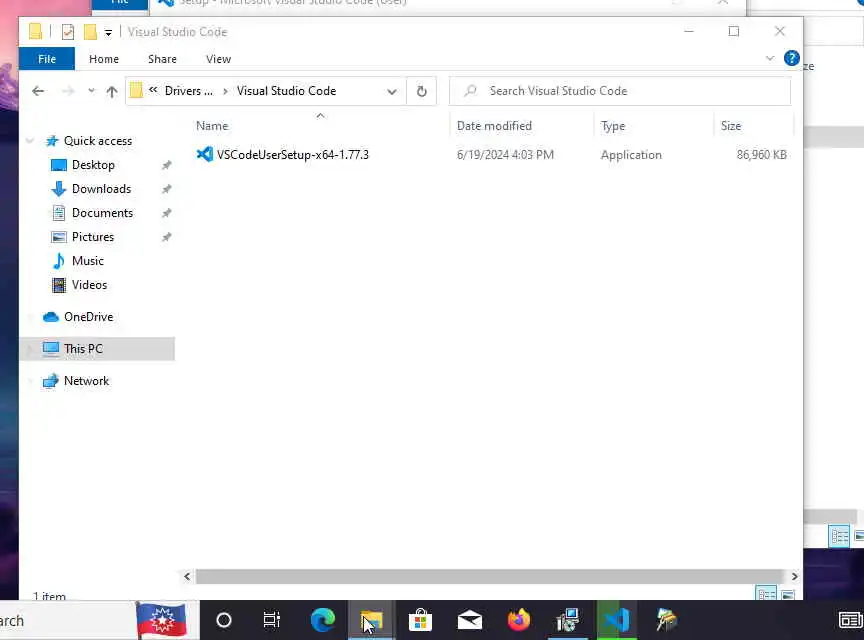Switch to Large icons view in status bar
Screen dimensions: 864x640
[x=788, y=594]
